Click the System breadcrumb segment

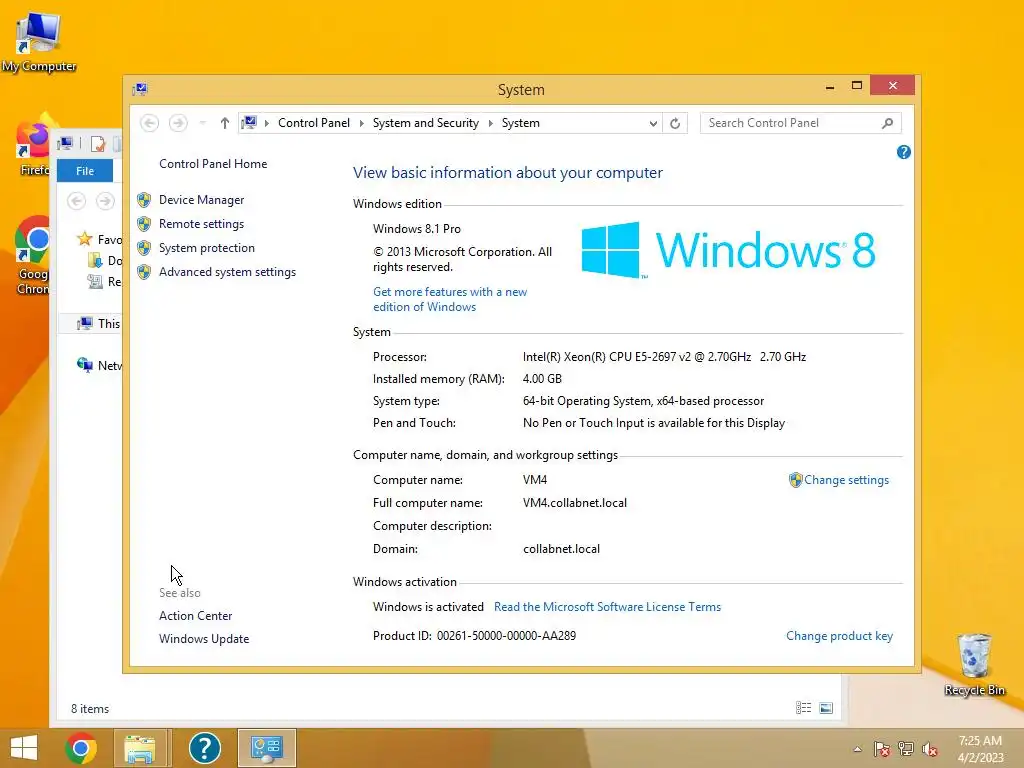pyautogui.click(x=520, y=123)
